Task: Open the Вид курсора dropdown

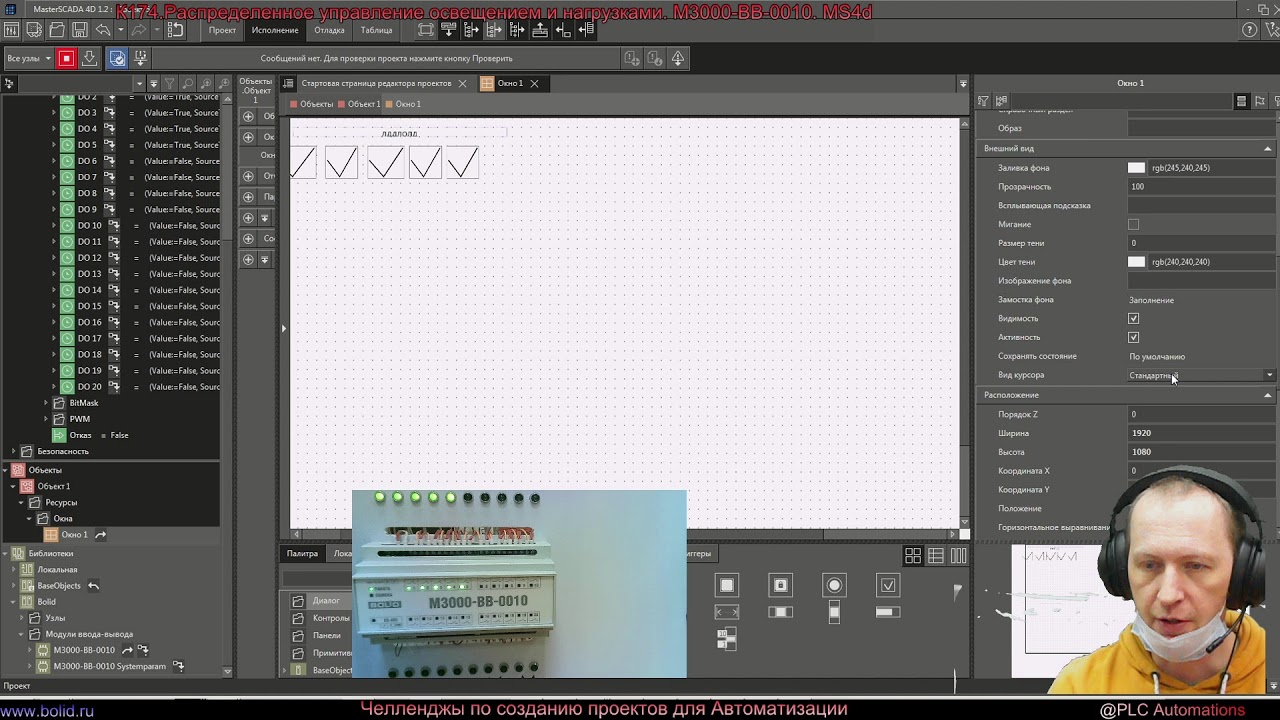Action: pyautogui.click(x=1202, y=376)
